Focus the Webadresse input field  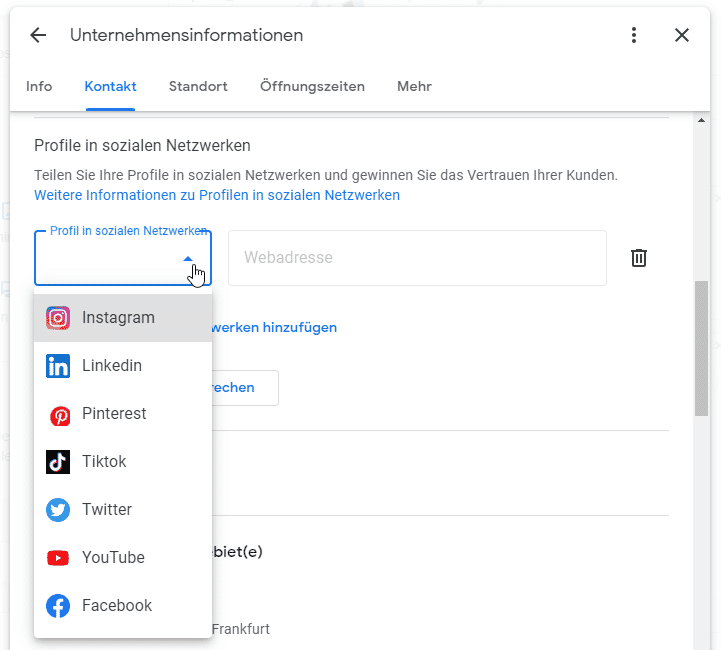pyautogui.click(x=418, y=258)
